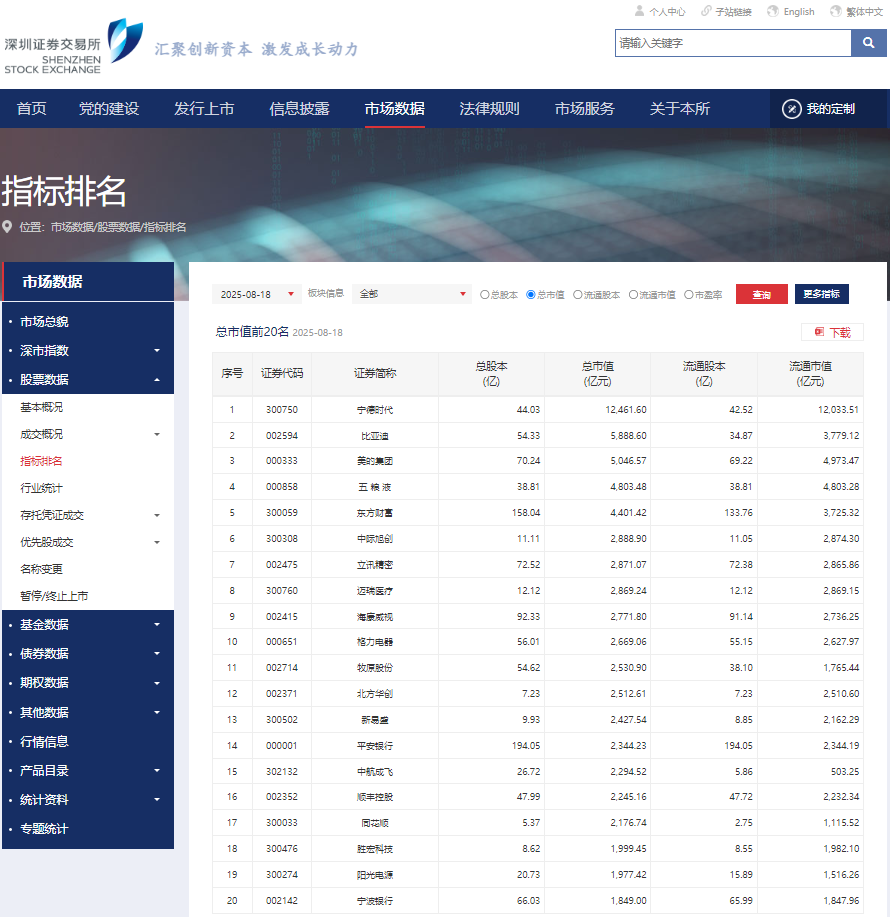Expand the 深市指数 sidebar section
Screen dimensions: 890x917
click(157, 351)
